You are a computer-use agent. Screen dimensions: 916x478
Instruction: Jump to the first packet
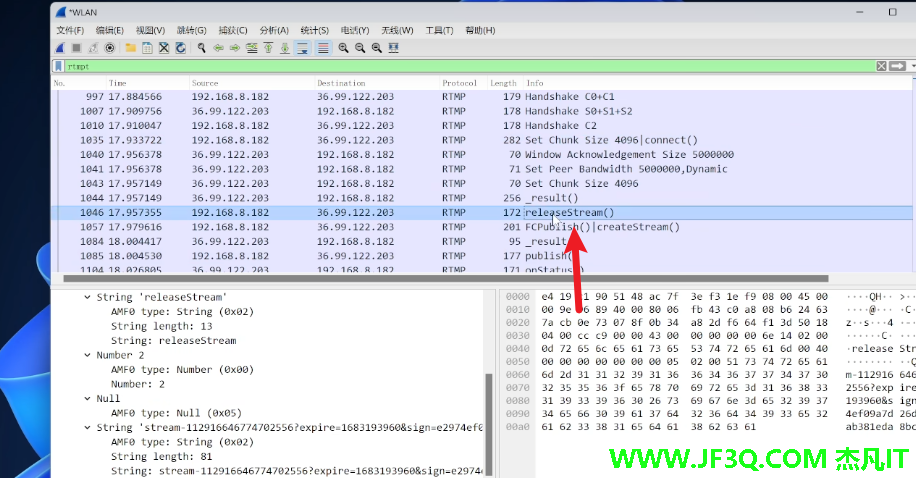point(269,47)
